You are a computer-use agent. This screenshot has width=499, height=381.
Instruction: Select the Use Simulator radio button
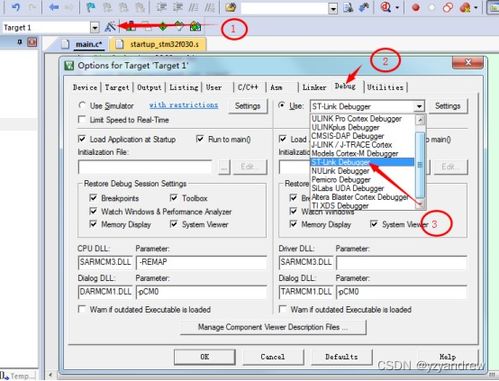click(x=82, y=106)
